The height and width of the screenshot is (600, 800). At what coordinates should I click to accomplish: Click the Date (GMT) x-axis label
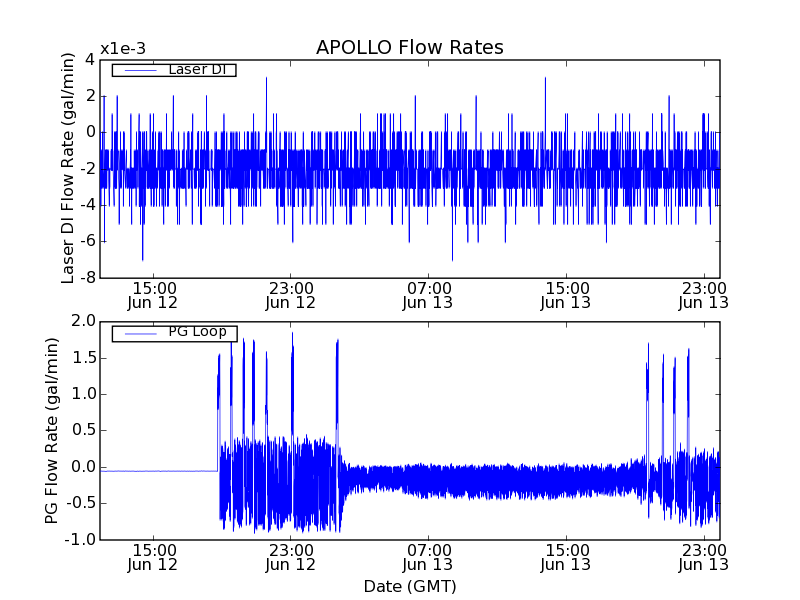click(409, 586)
